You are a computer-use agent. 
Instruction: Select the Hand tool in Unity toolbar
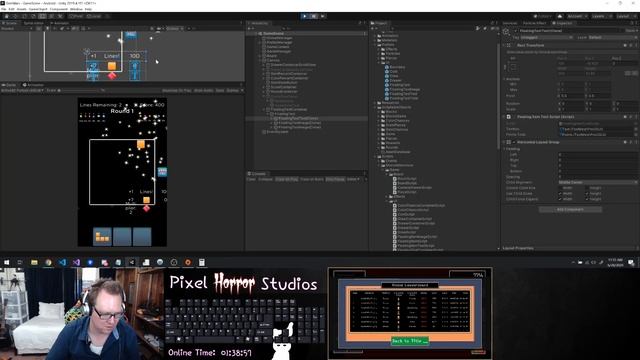tap(7, 16)
